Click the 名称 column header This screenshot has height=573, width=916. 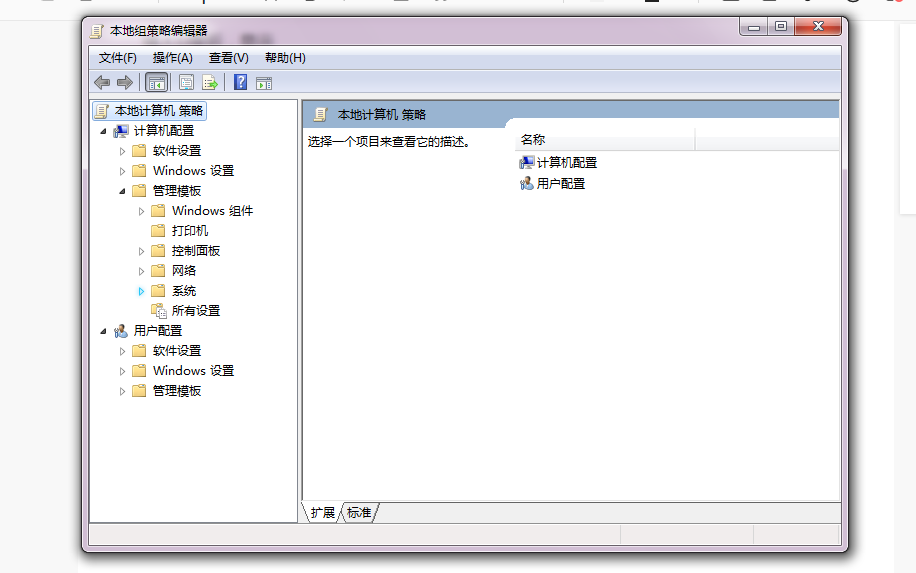(x=605, y=140)
